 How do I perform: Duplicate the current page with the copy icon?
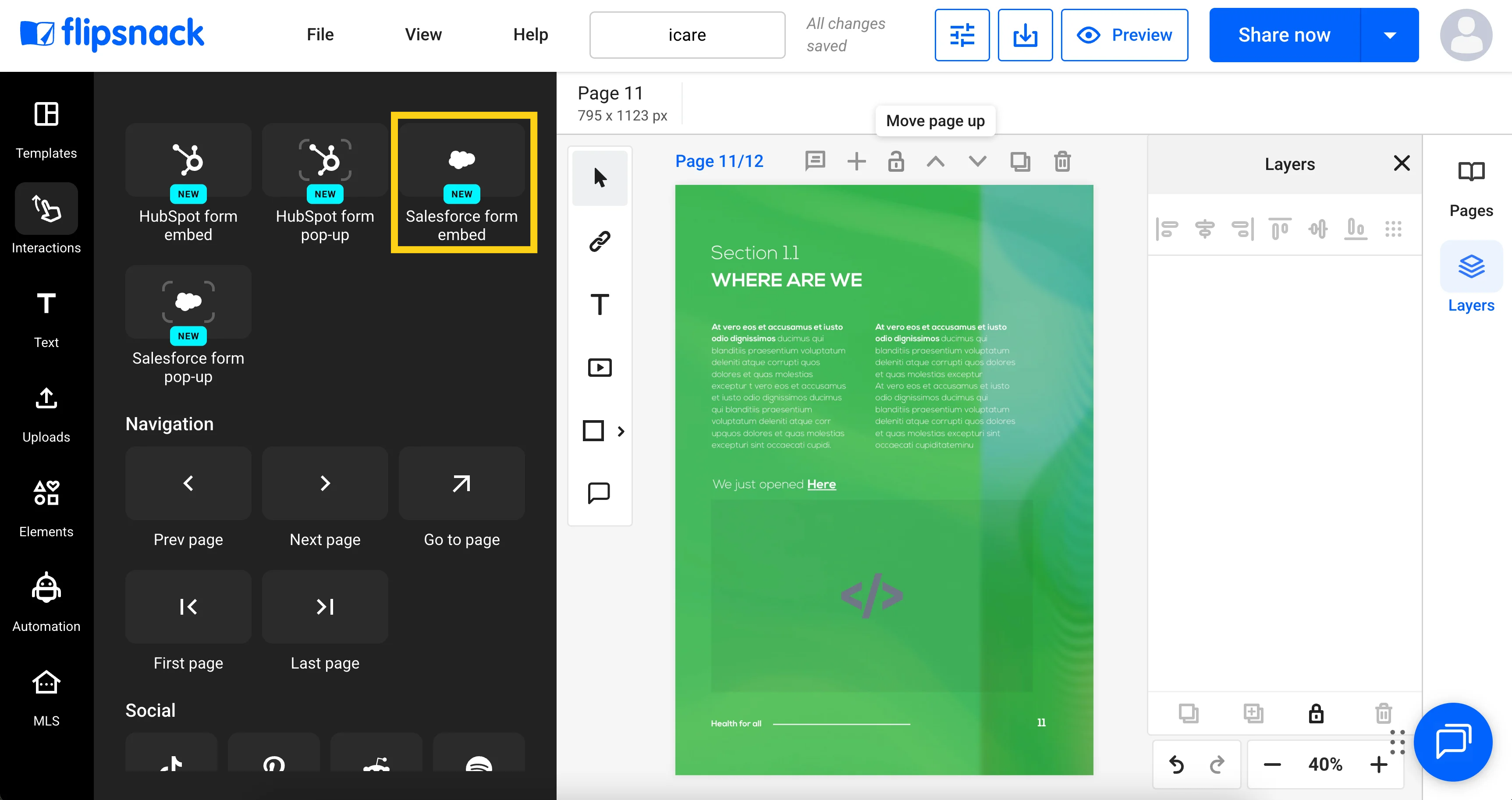1020,161
